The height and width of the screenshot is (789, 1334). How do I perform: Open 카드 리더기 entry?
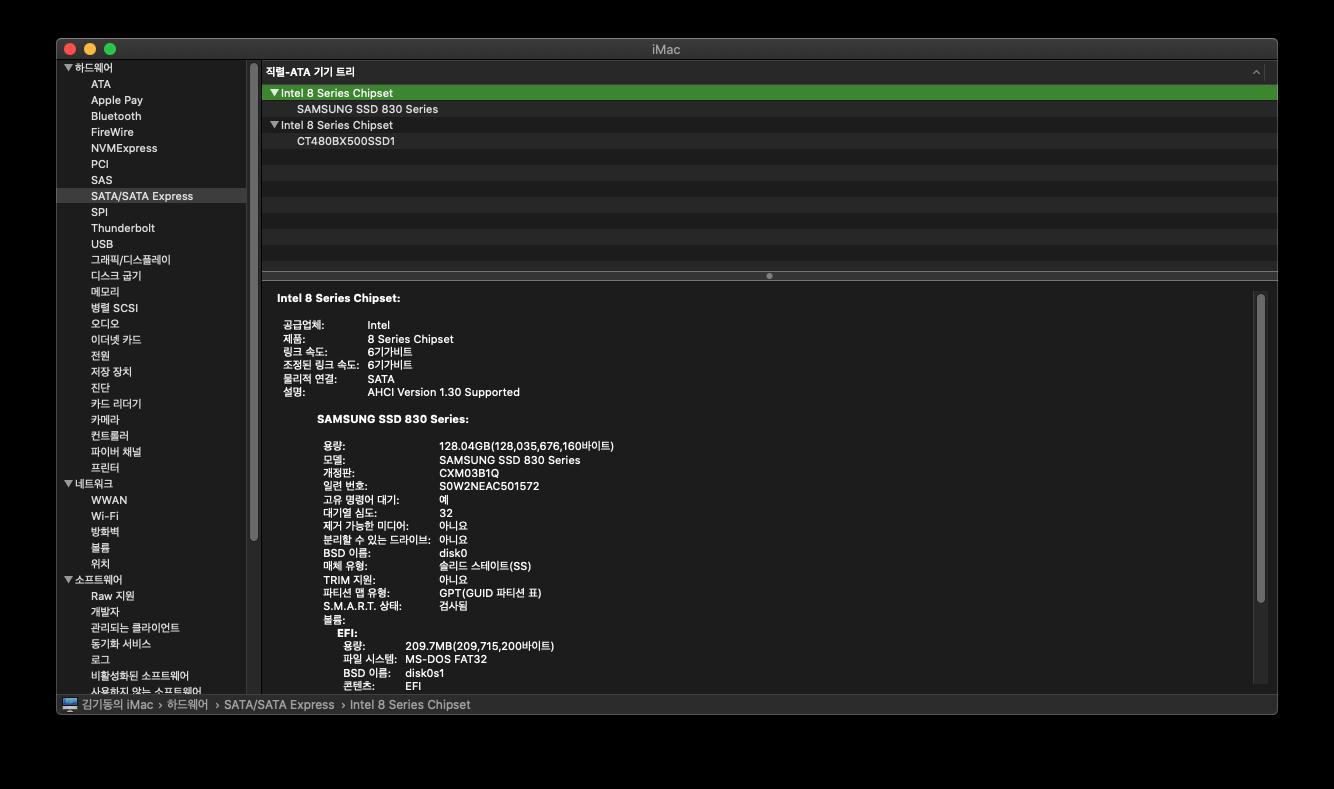(116, 404)
